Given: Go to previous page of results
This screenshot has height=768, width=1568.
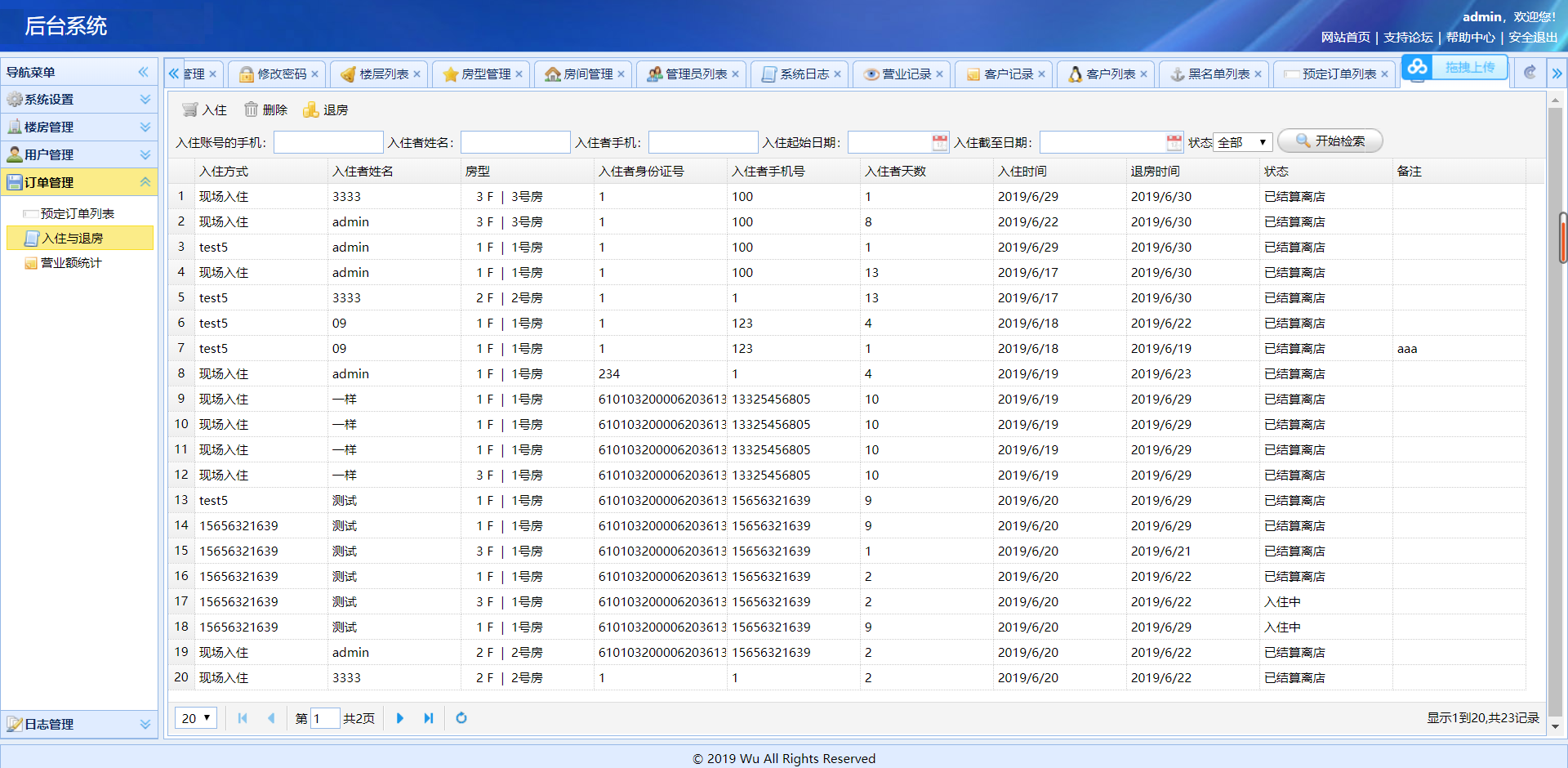Looking at the screenshot, I should coord(271,718).
